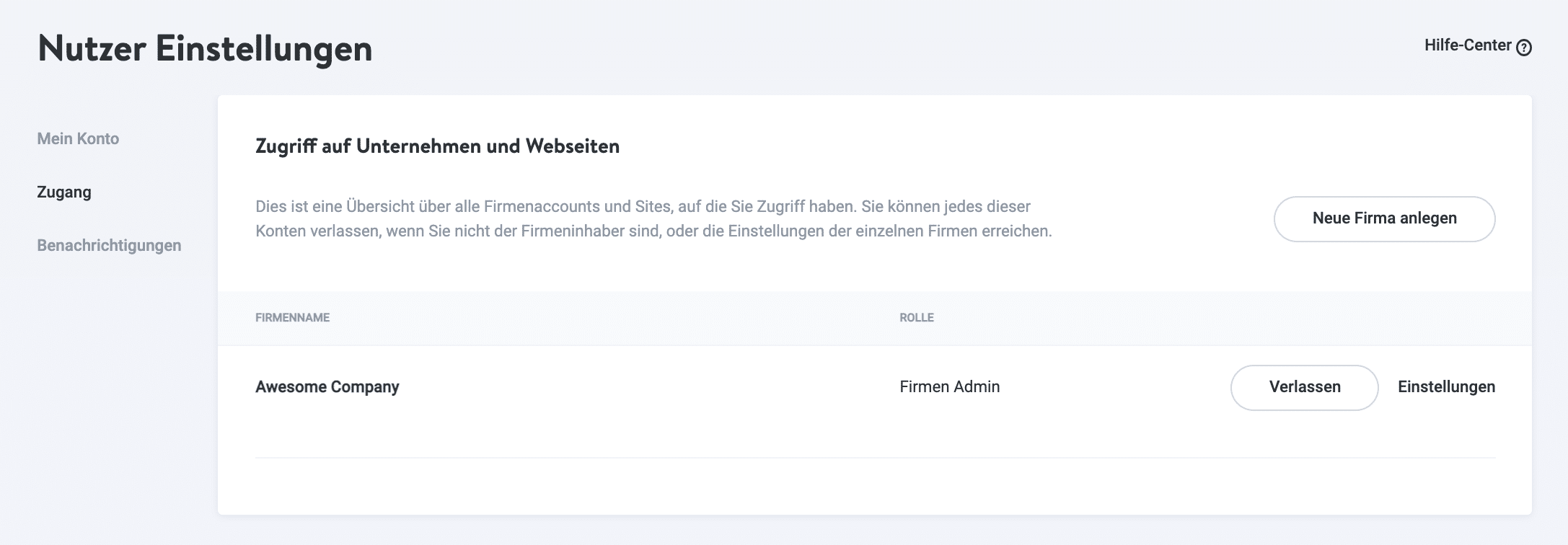This screenshot has height=545, width=1568.
Task: Click the Nutzer Einstellungen page title
Action: pos(206,49)
